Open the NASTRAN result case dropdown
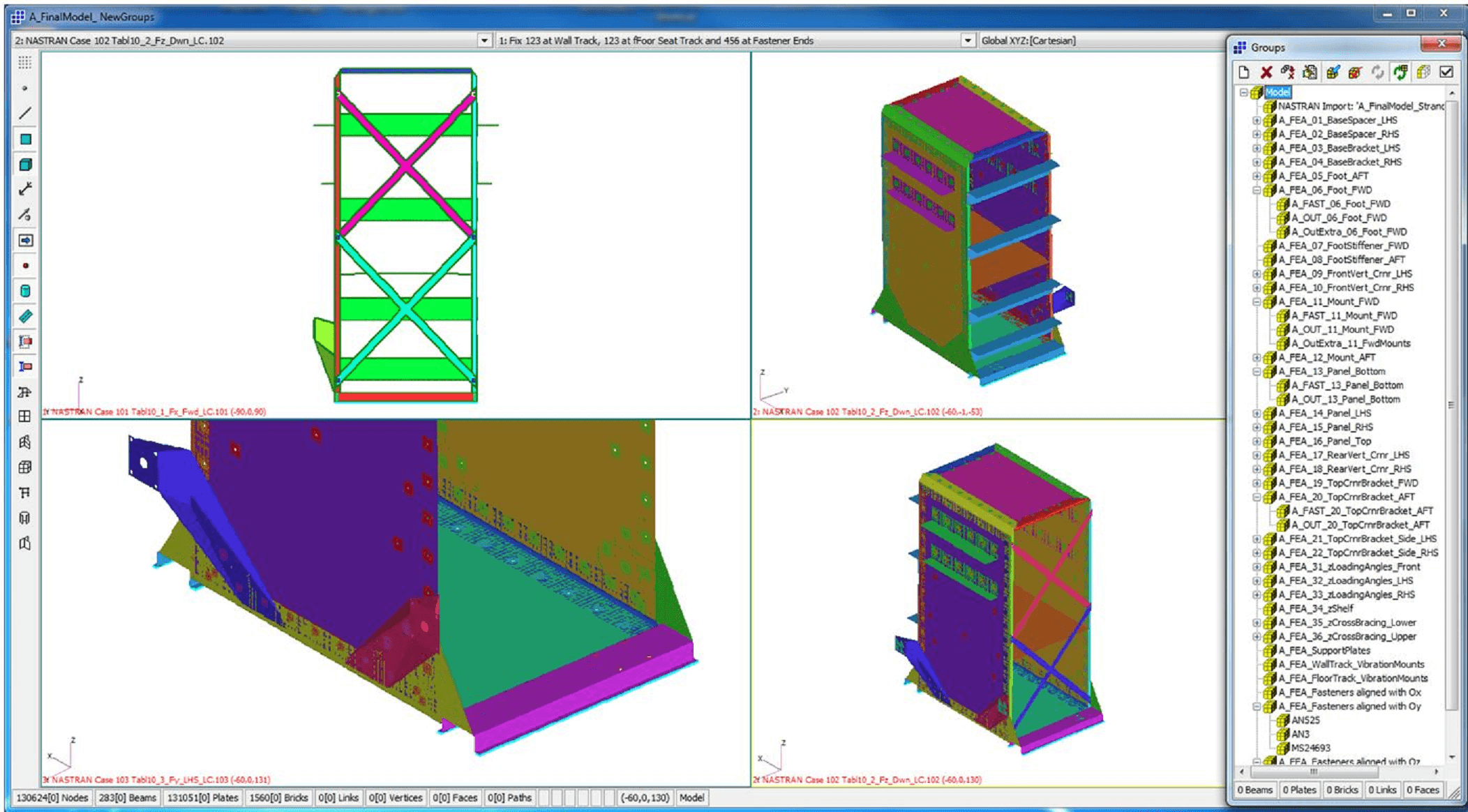Screen dimensions: 1468x812 pyautogui.click(x=485, y=40)
